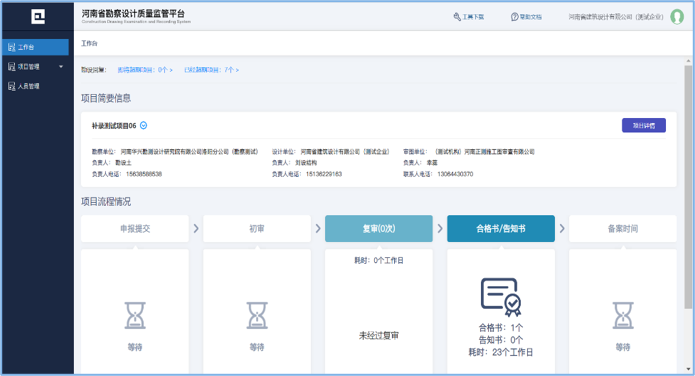The height and width of the screenshot is (376, 695).
Task: Click the arrow between 复审 and 合格书/告知书
Action: [x=440, y=228]
